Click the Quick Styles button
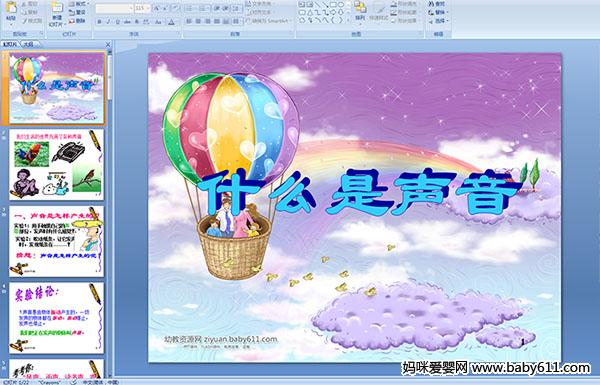This screenshot has width=600, height=385. [x=380, y=11]
